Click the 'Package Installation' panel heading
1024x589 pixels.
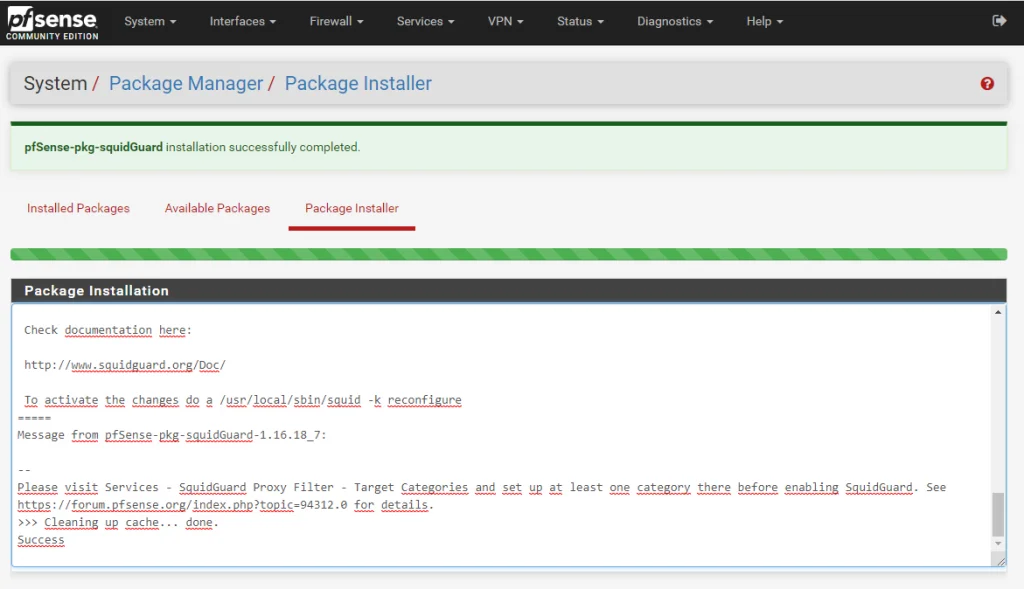[97, 291]
